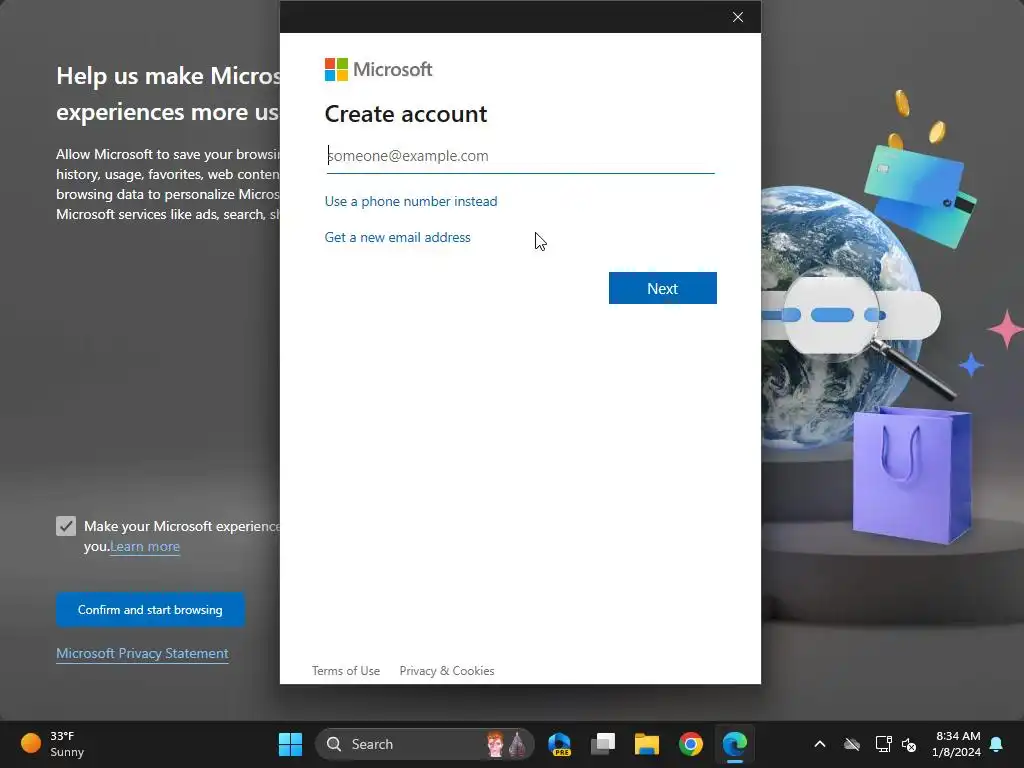Open Microsoft Privacy Statement link

142,654
